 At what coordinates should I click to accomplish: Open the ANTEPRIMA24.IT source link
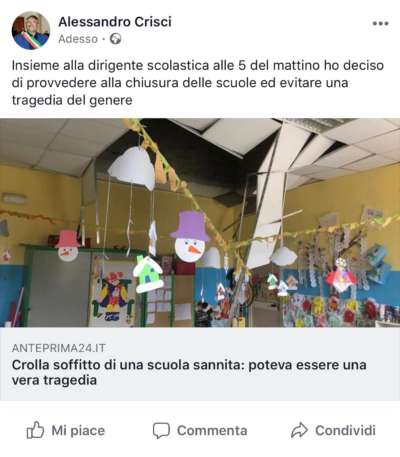(59, 348)
